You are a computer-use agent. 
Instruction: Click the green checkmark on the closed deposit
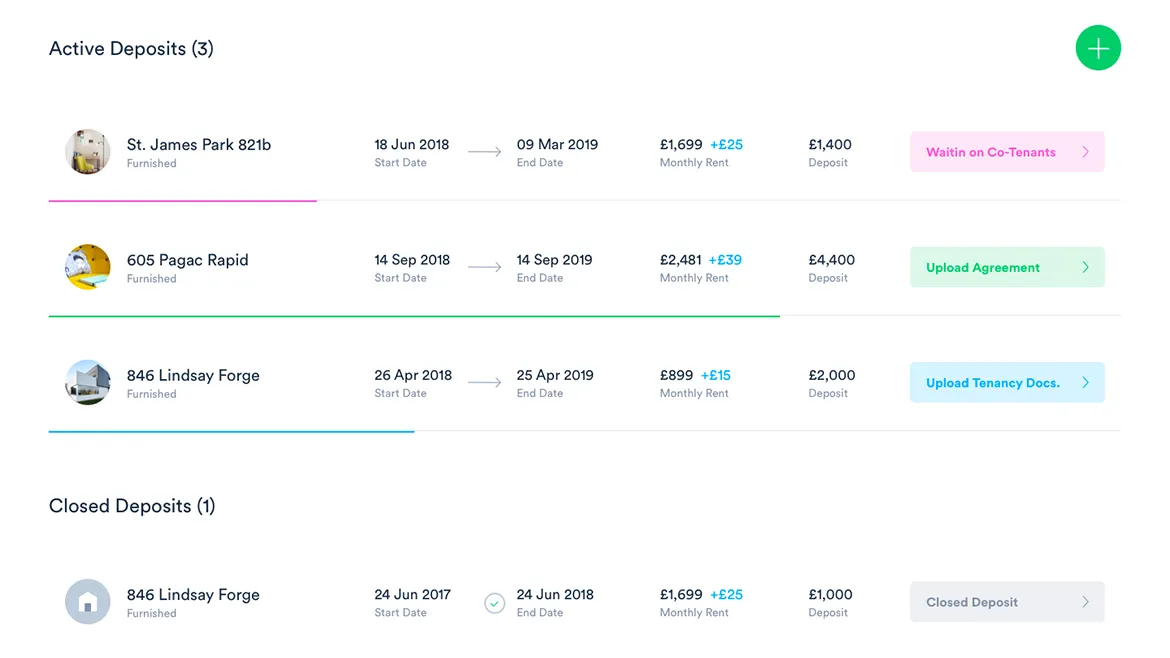click(x=494, y=603)
